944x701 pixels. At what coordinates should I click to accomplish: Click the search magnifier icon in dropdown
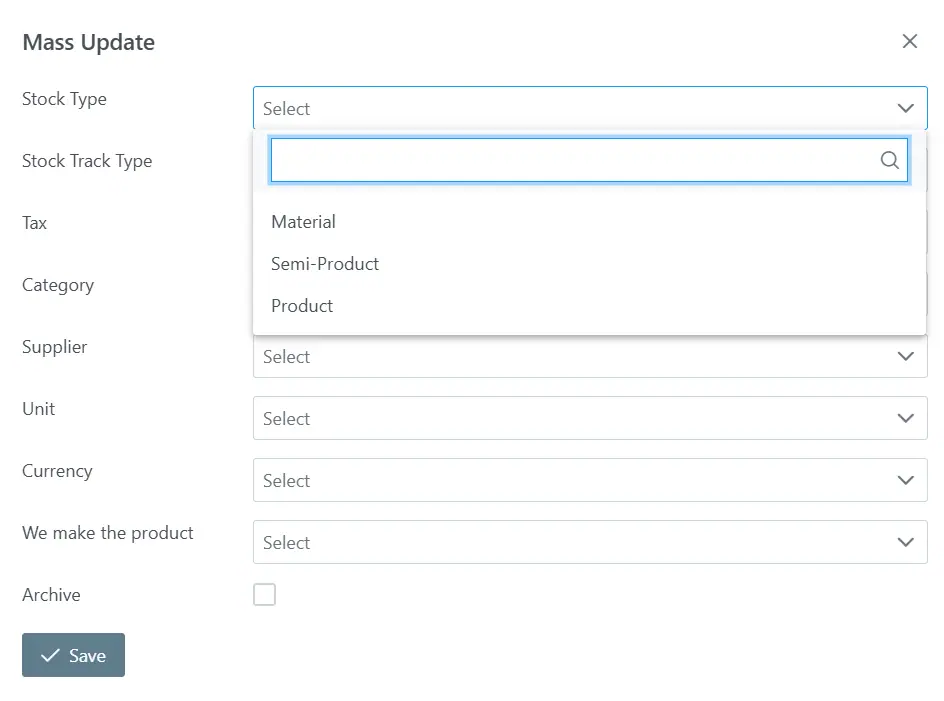tap(889, 160)
